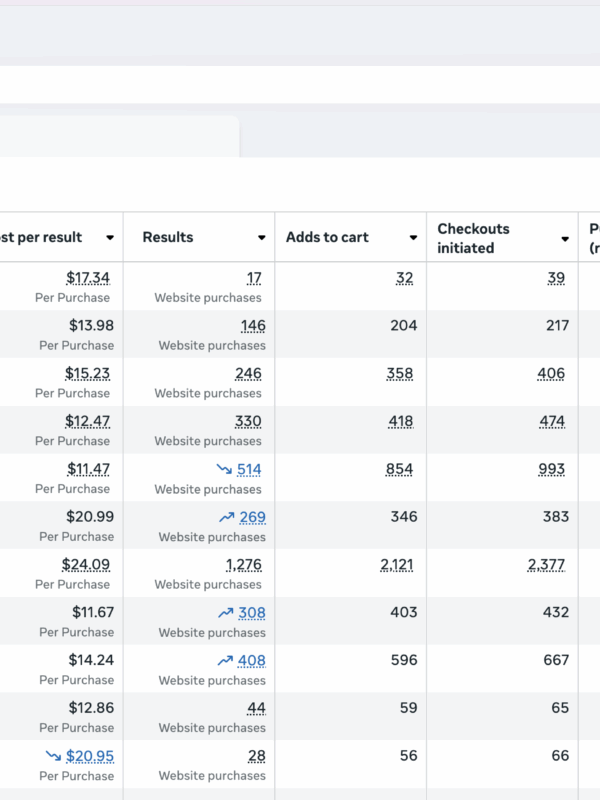Expand the Checkouts initiated column dropdown arrow

pyautogui.click(x=565, y=238)
